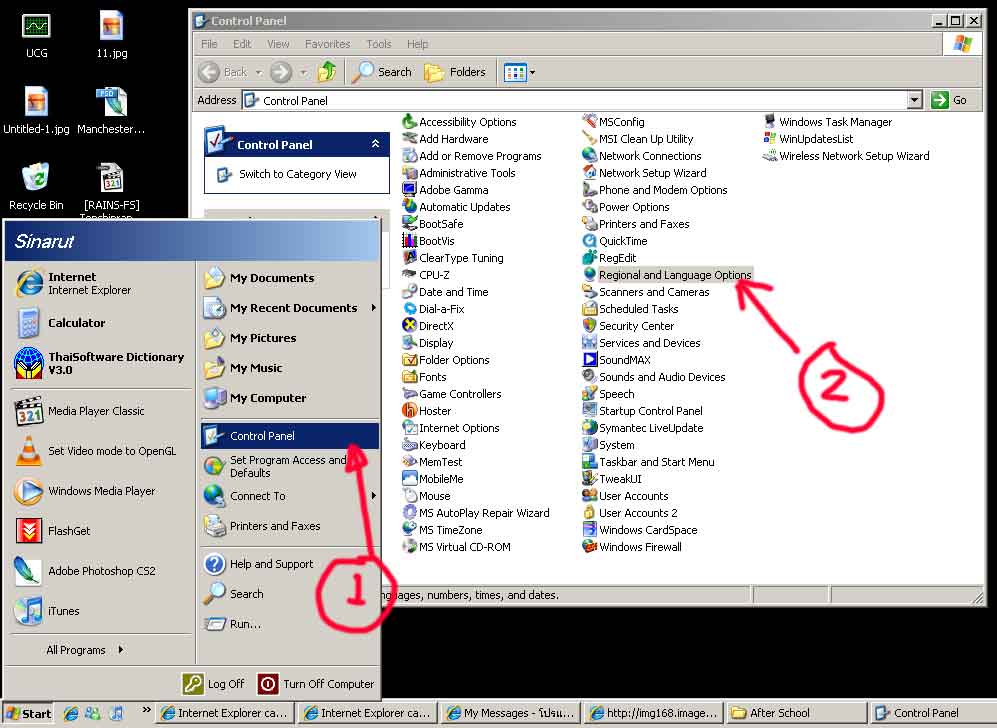997x728 pixels.
Task: Open Calculator from Start menu
Action: point(61,323)
